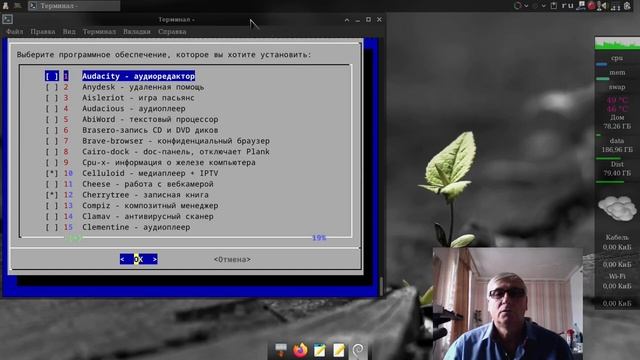Viewport: 640px width, 360px height.
Task: Expand the arrow next to the circular tray icon
Action: coord(526,6)
